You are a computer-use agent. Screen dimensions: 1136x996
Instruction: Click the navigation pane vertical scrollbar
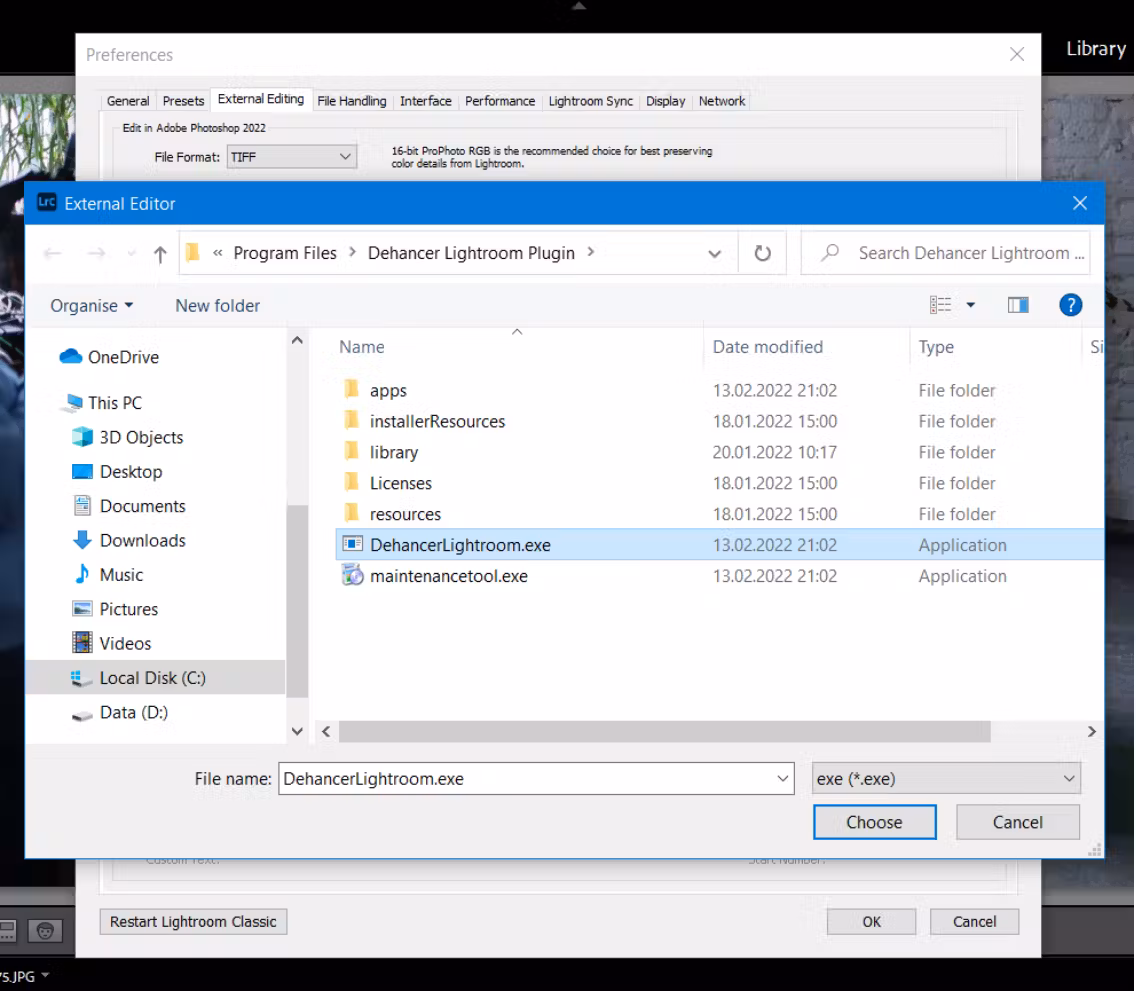(297, 601)
